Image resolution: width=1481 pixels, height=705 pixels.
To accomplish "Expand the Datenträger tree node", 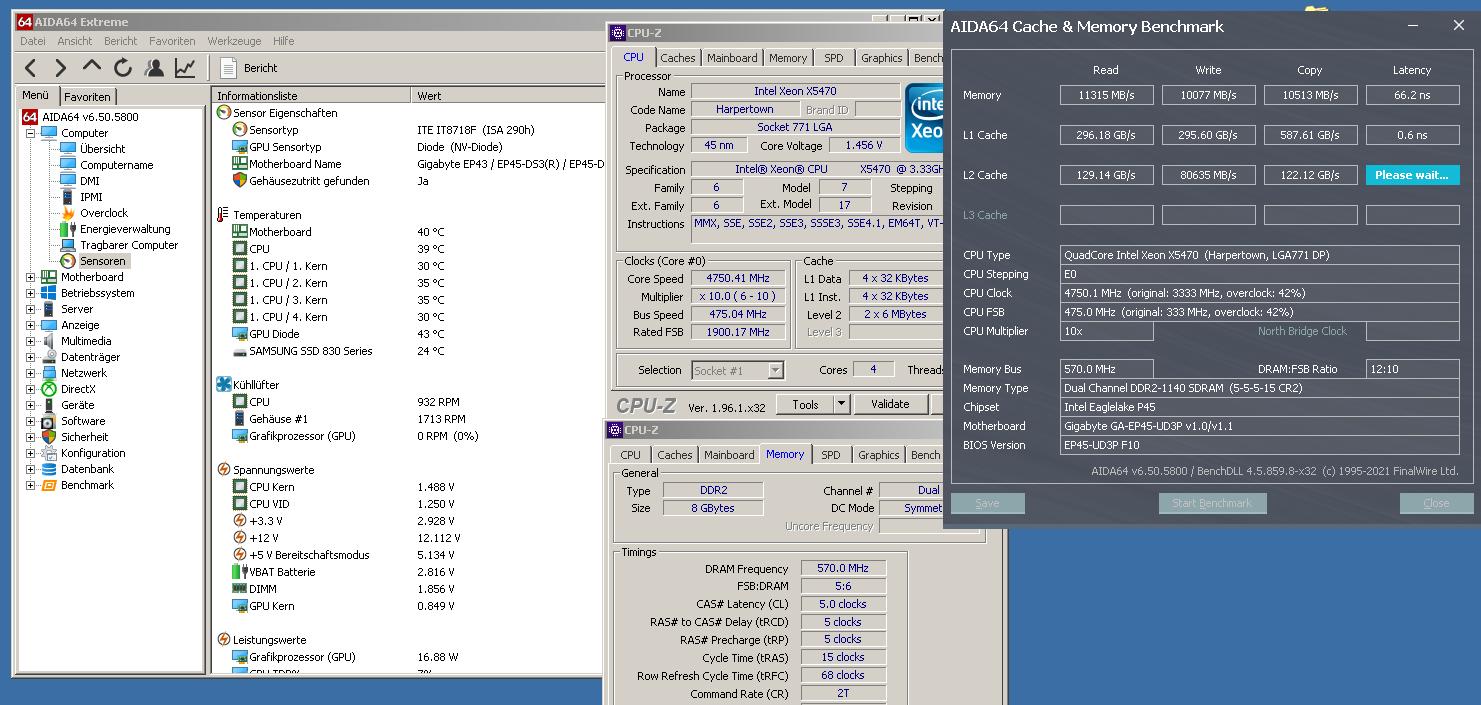I will click(x=30, y=357).
